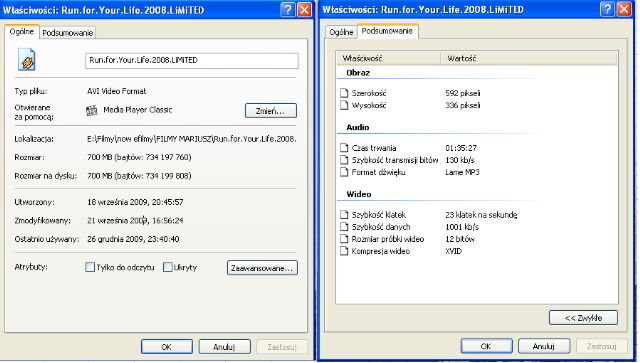Click the Szerokość property page icon
Viewport: 640px width, 363px height.
click(x=344, y=93)
